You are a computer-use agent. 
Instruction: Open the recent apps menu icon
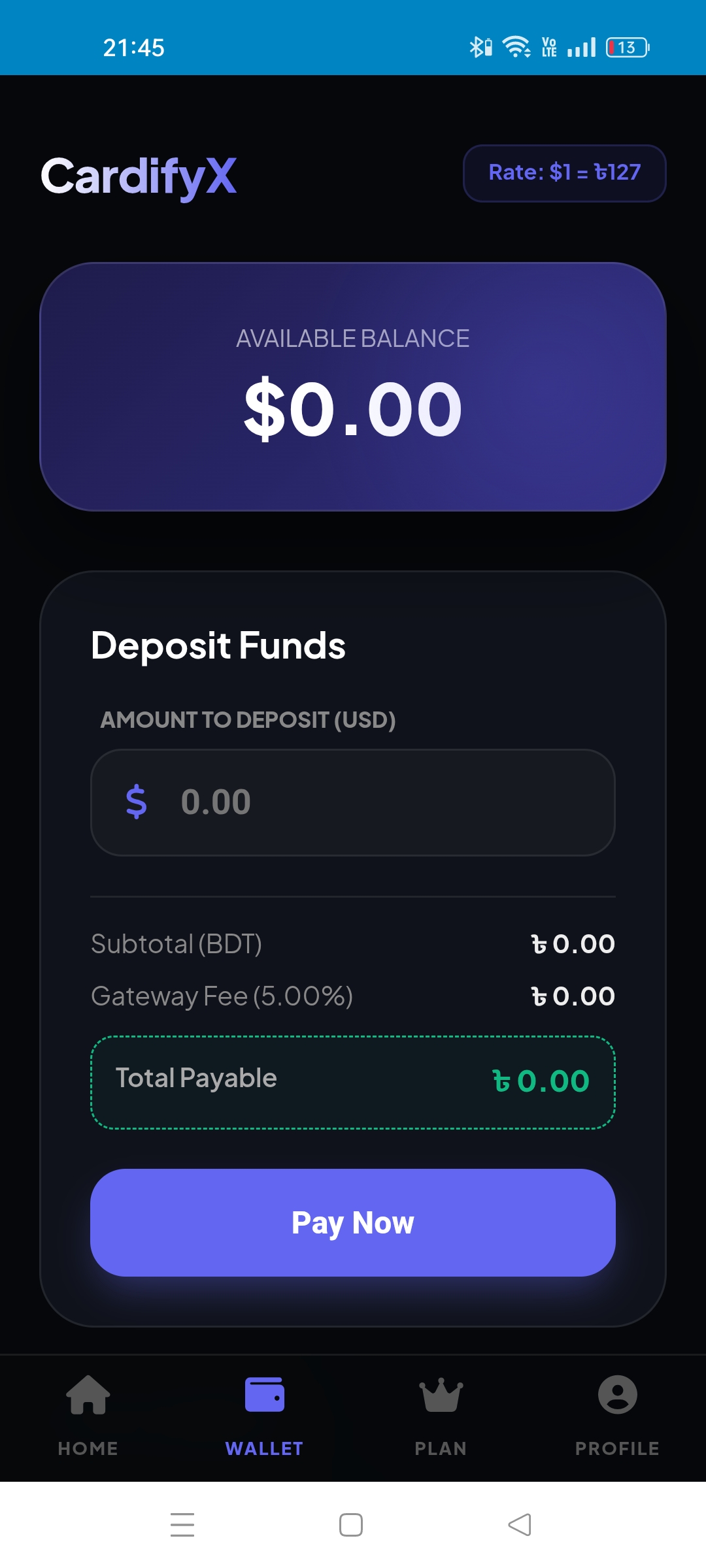click(x=182, y=1525)
